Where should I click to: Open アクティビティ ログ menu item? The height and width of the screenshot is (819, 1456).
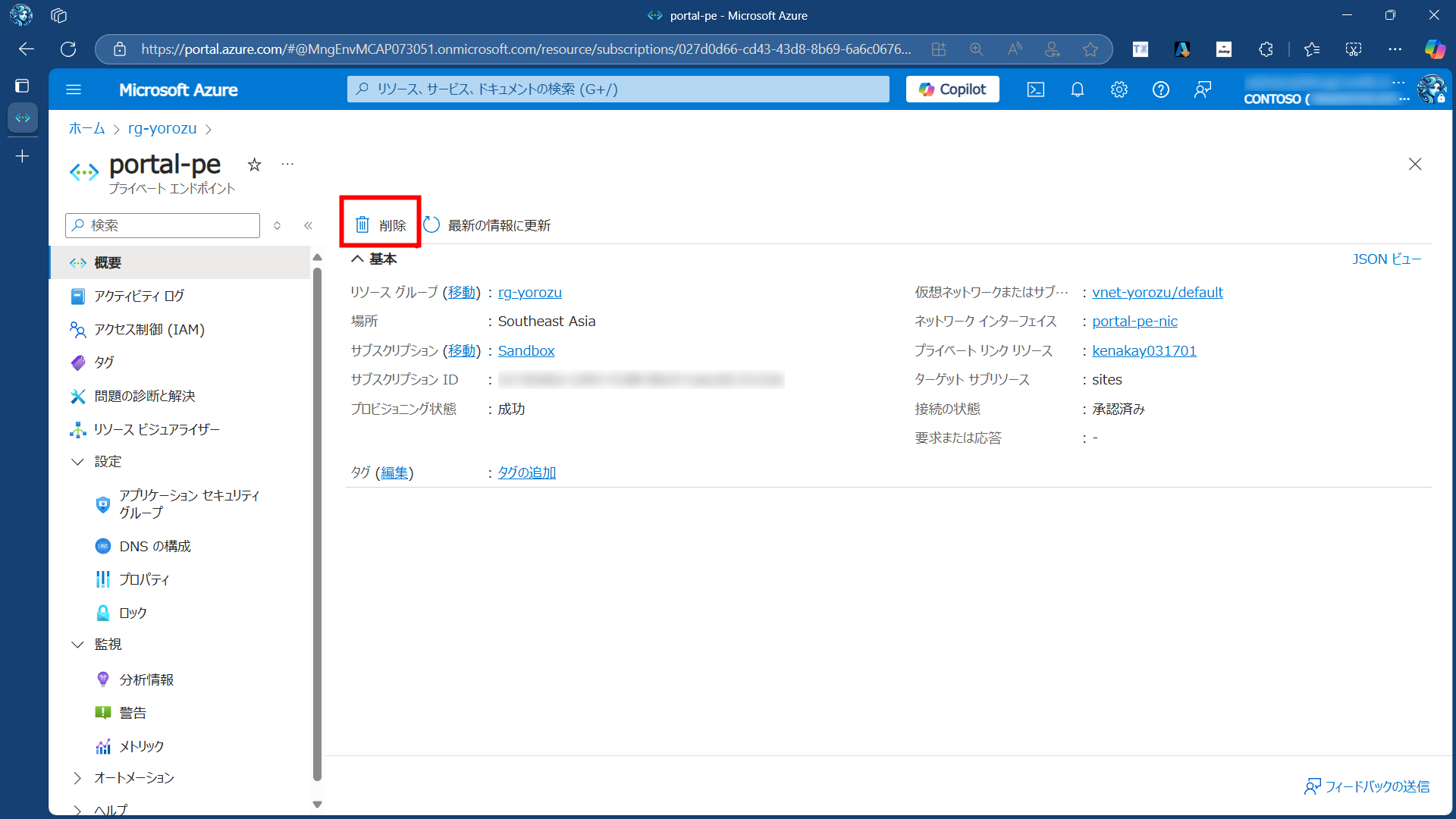(139, 296)
